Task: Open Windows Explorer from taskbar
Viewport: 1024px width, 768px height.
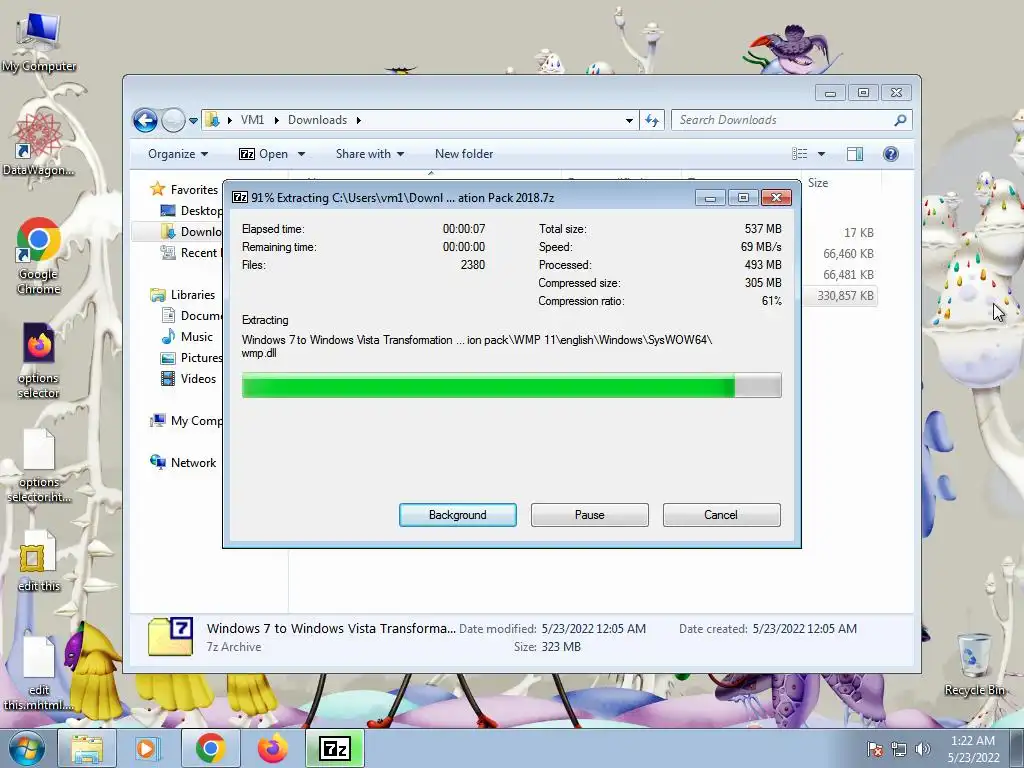Action: click(87, 748)
